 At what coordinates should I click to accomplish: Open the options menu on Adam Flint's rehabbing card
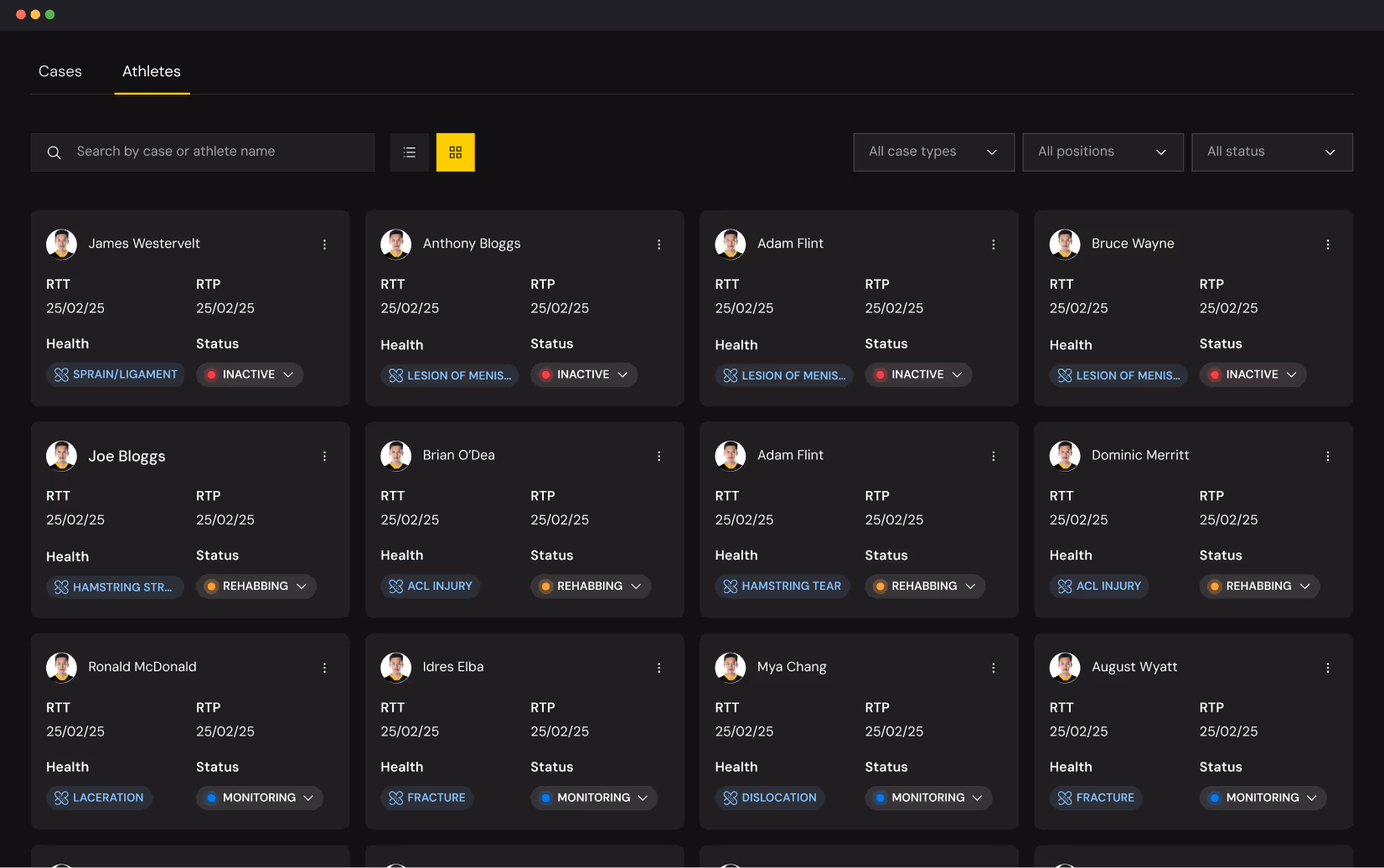pos(994,456)
